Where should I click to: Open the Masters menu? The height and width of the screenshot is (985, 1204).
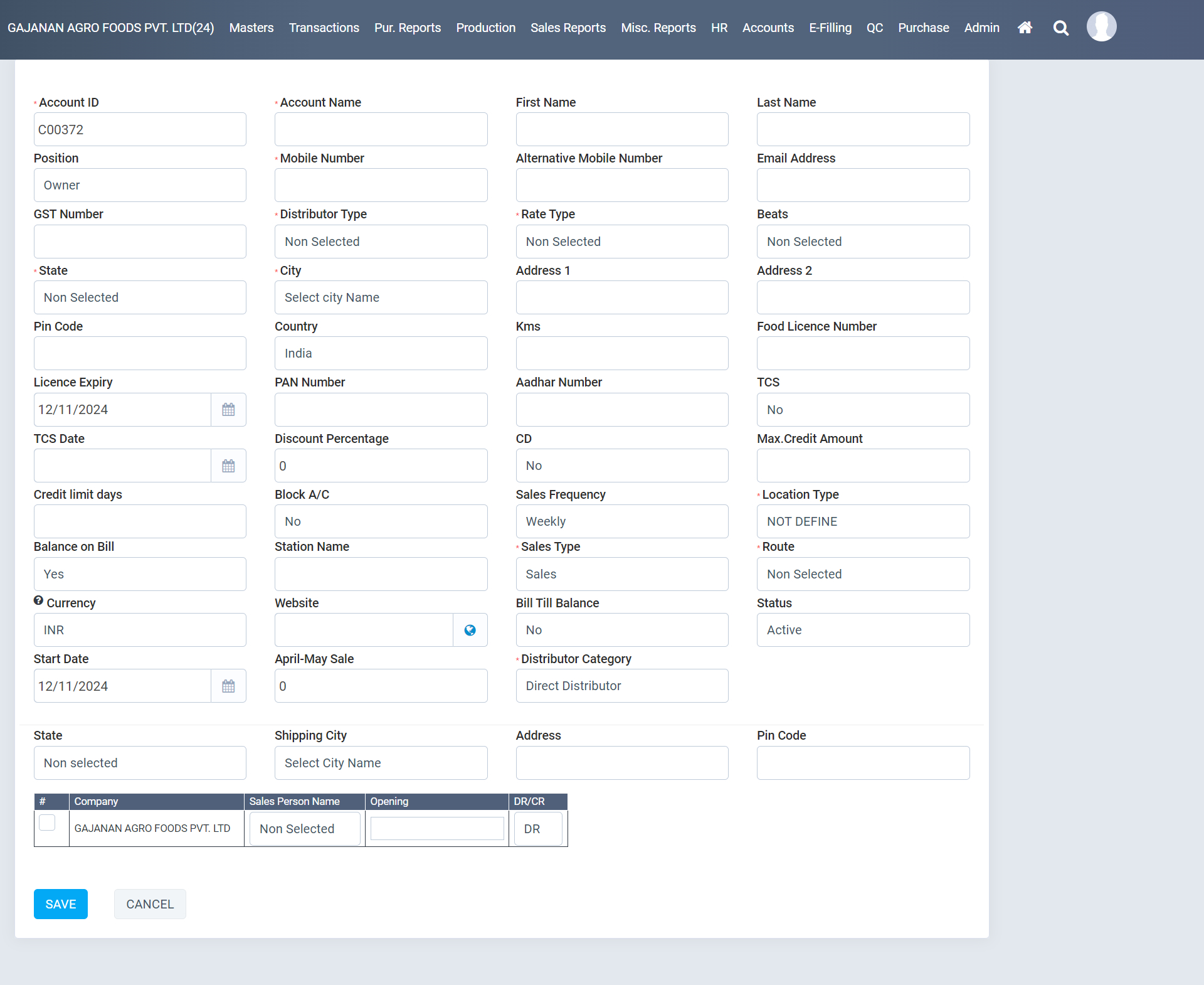coord(251,28)
